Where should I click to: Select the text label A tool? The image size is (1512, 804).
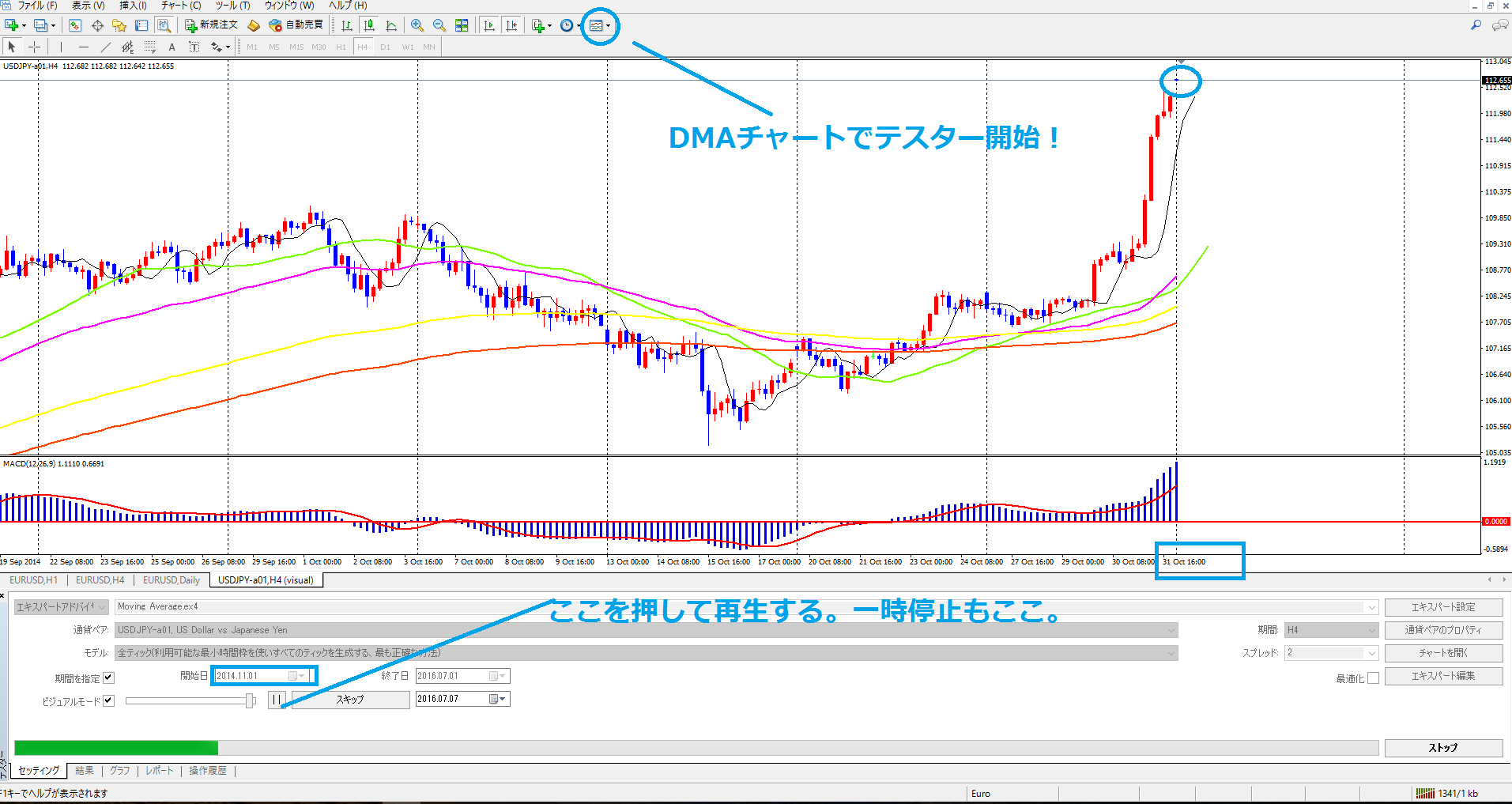click(x=172, y=47)
